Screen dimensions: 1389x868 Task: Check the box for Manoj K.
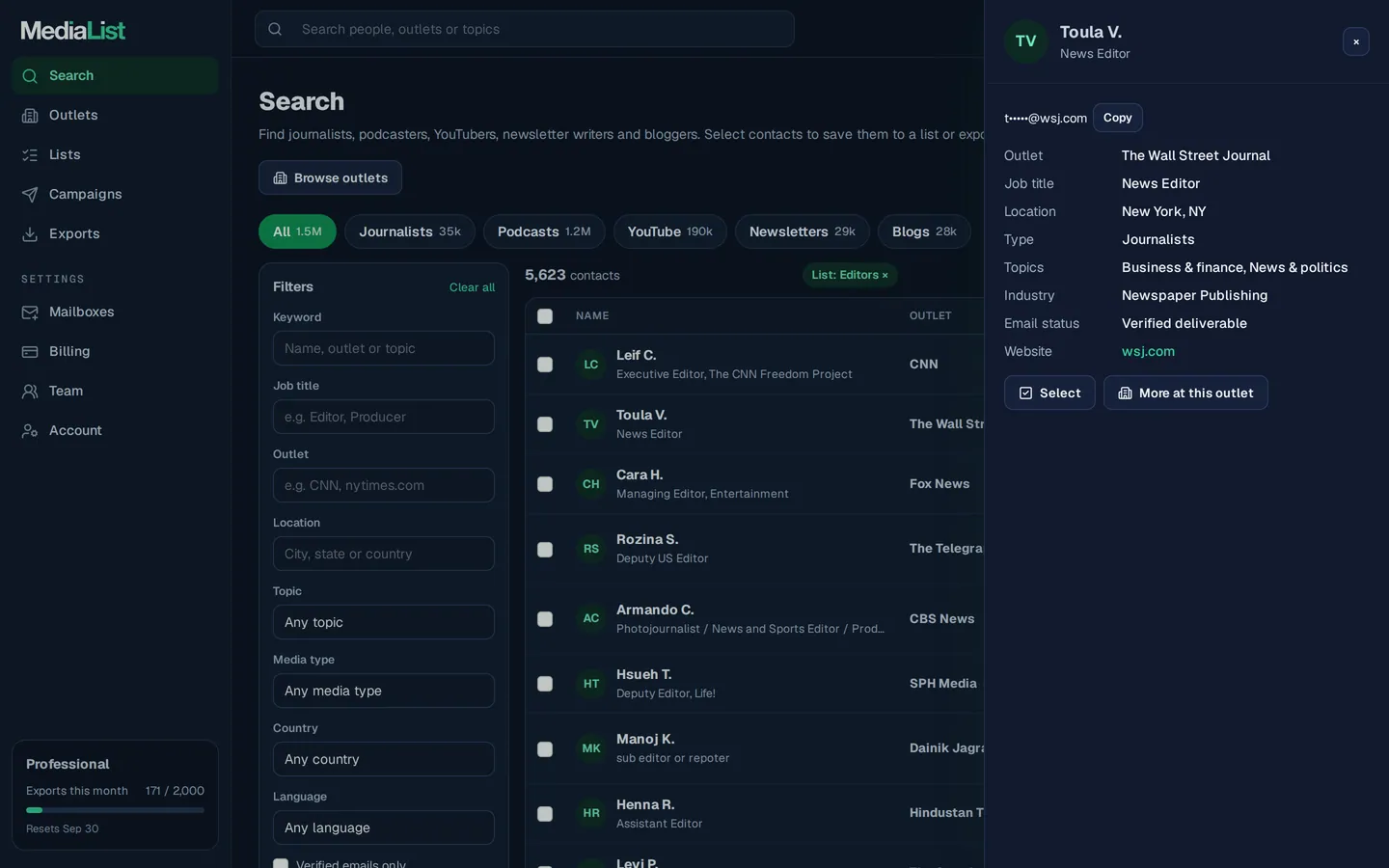pyautogui.click(x=545, y=749)
